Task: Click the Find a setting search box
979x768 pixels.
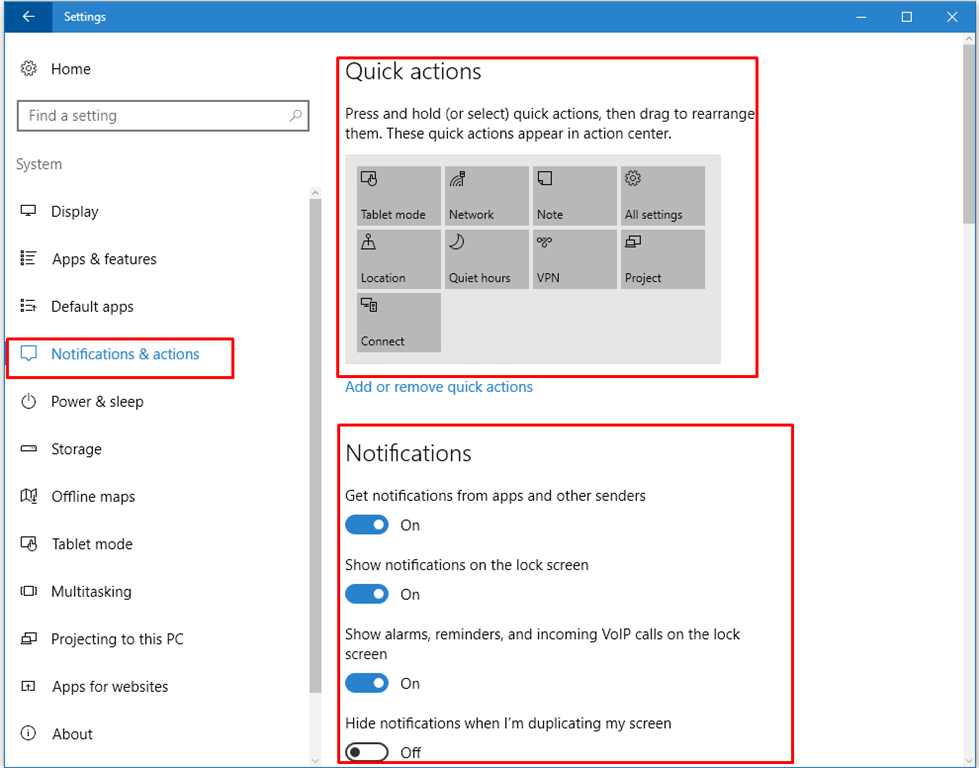Action: point(163,116)
